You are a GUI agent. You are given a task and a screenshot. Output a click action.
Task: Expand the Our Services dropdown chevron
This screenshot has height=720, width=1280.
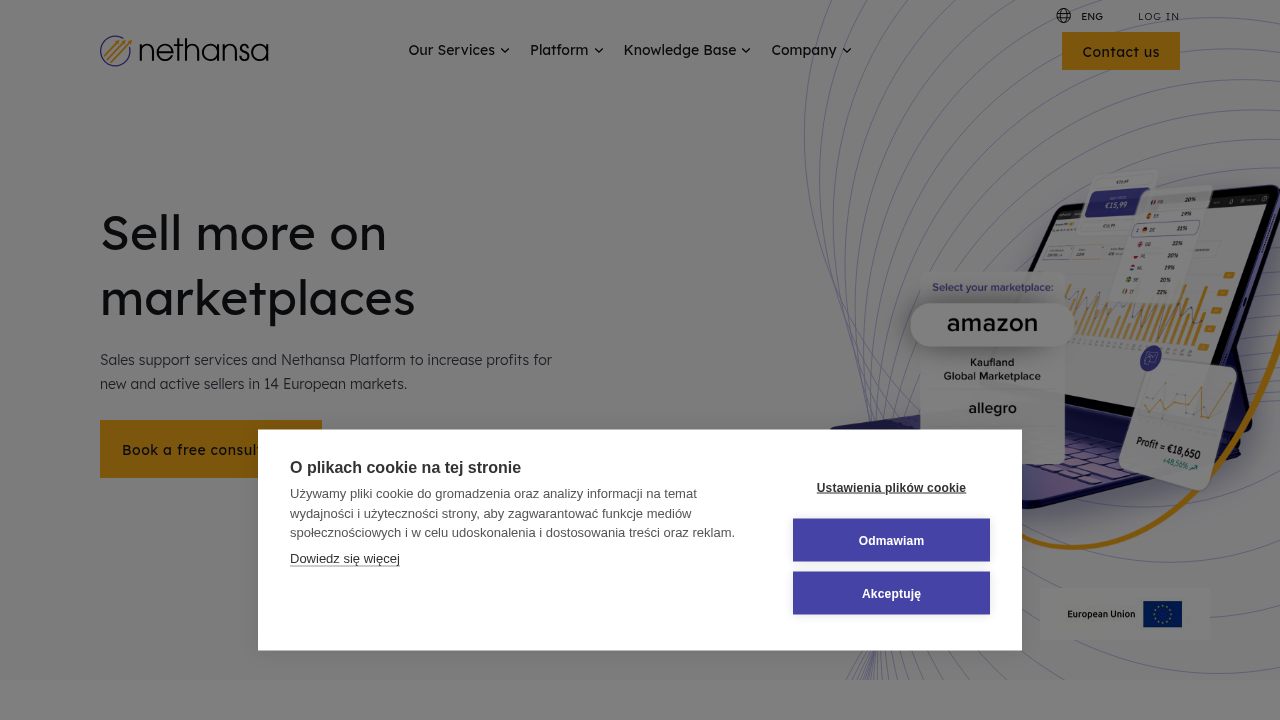[x=505, y=50]
